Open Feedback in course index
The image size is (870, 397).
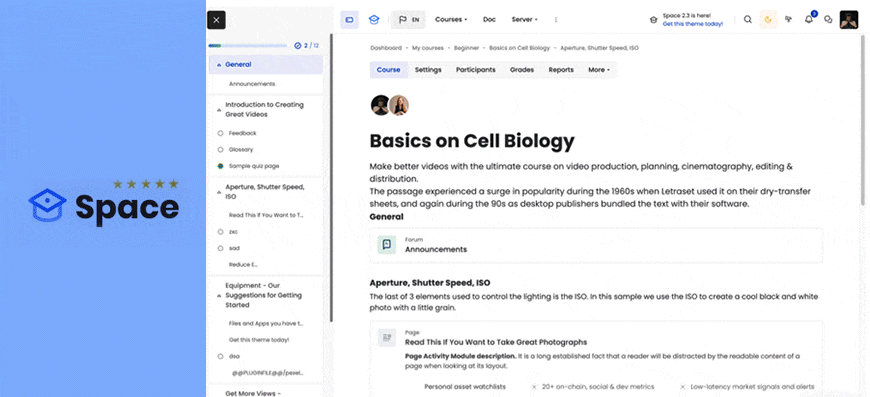242,133
